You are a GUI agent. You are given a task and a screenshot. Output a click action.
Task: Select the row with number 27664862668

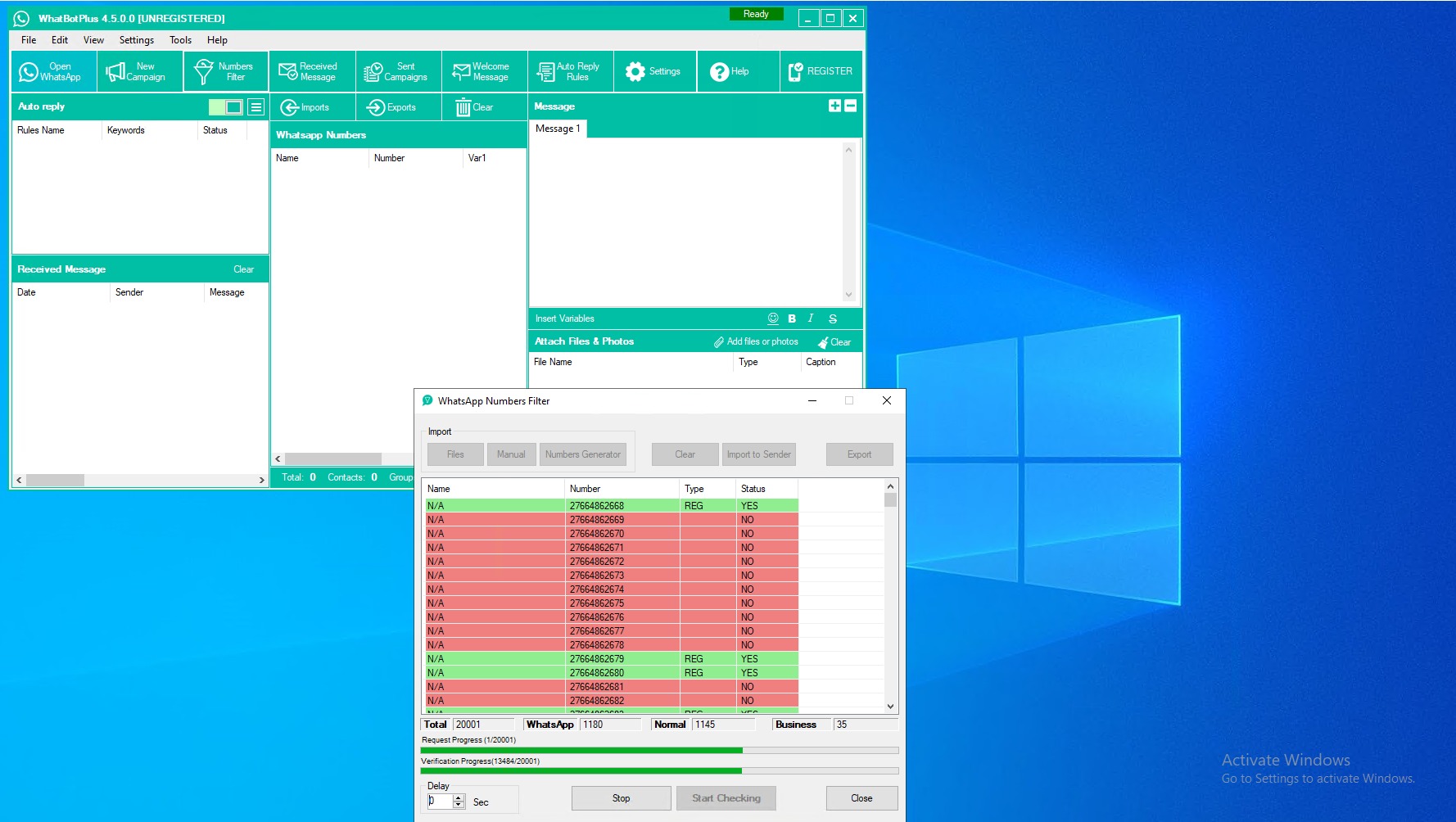coord(612,506)
